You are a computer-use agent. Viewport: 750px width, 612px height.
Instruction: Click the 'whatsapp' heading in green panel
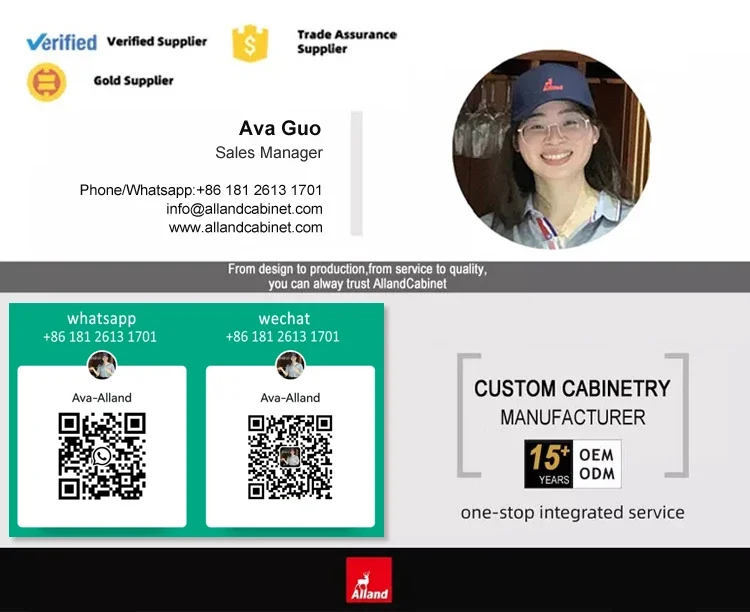(101, 318)
